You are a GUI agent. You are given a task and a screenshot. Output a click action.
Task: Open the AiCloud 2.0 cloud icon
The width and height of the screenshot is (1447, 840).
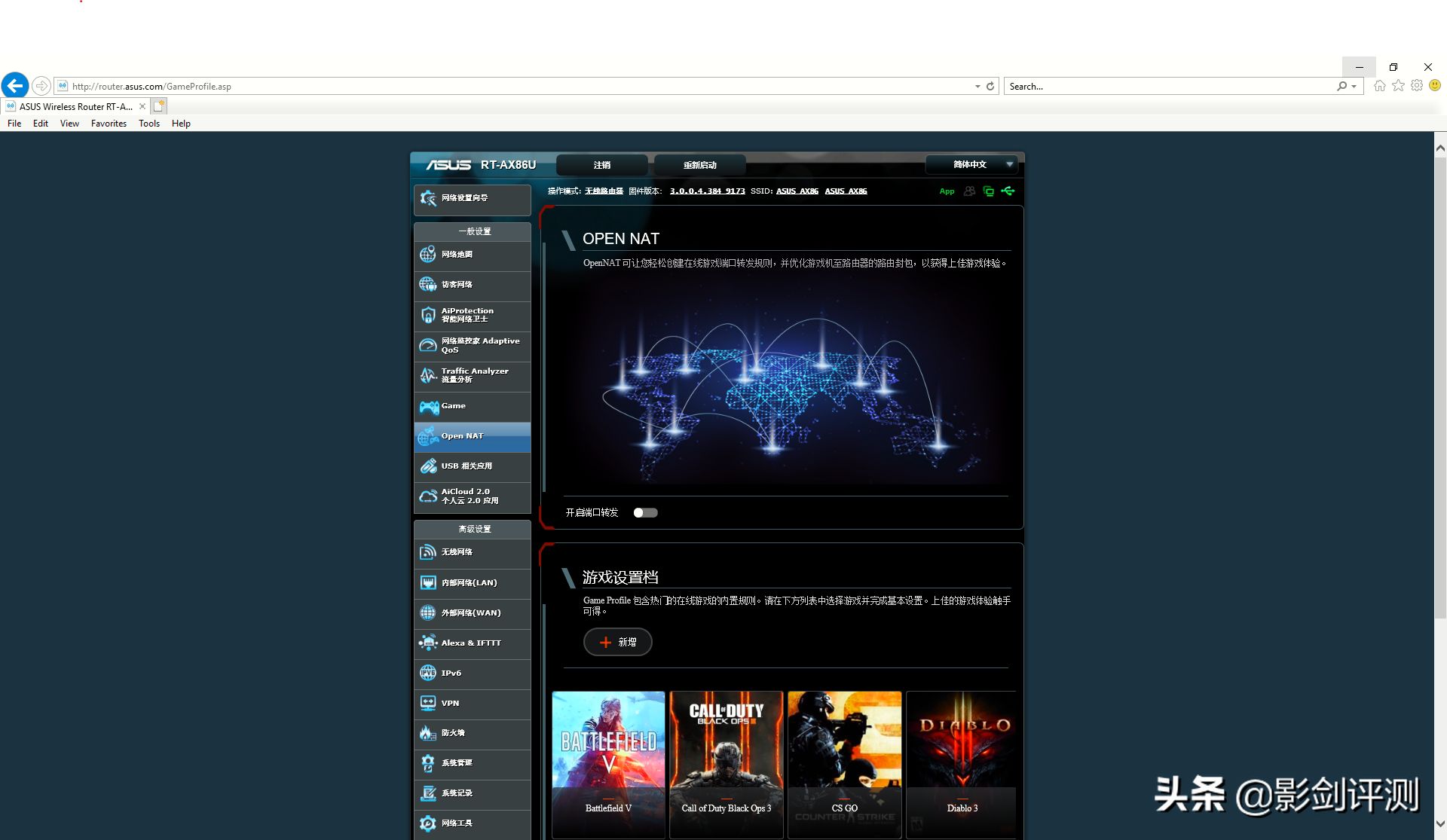428,496
